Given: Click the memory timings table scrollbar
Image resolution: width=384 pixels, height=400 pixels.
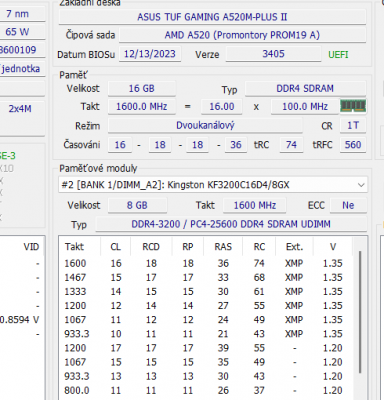Looking at the screenshot, I should point(360,312).
